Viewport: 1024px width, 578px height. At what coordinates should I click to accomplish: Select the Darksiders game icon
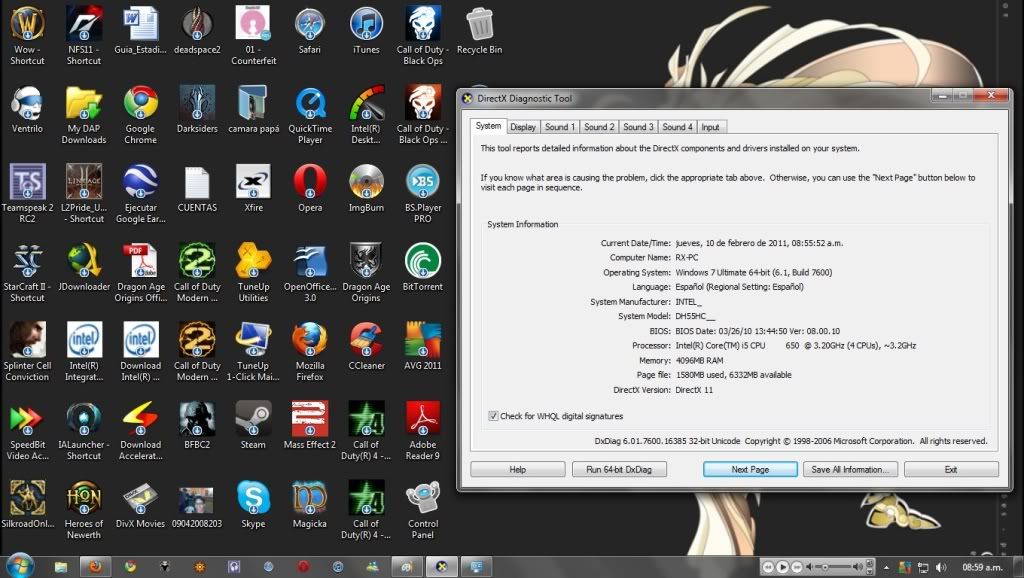197,110
